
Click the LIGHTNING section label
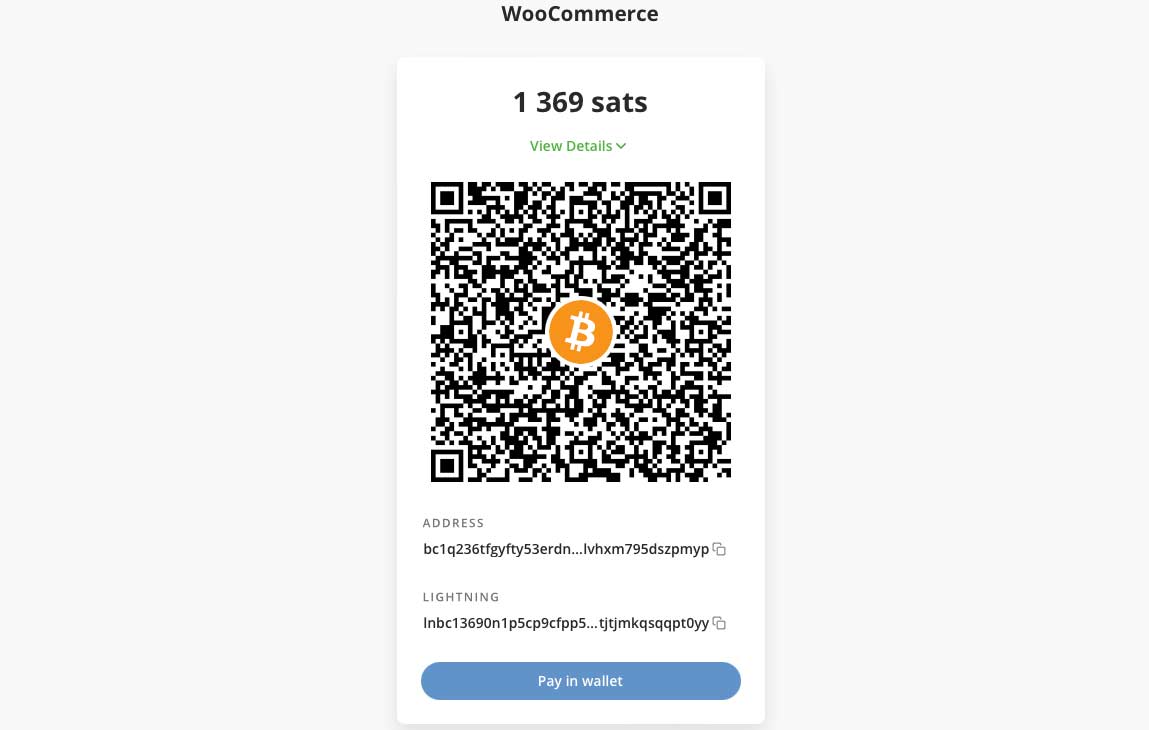click(x=461, y=597)
